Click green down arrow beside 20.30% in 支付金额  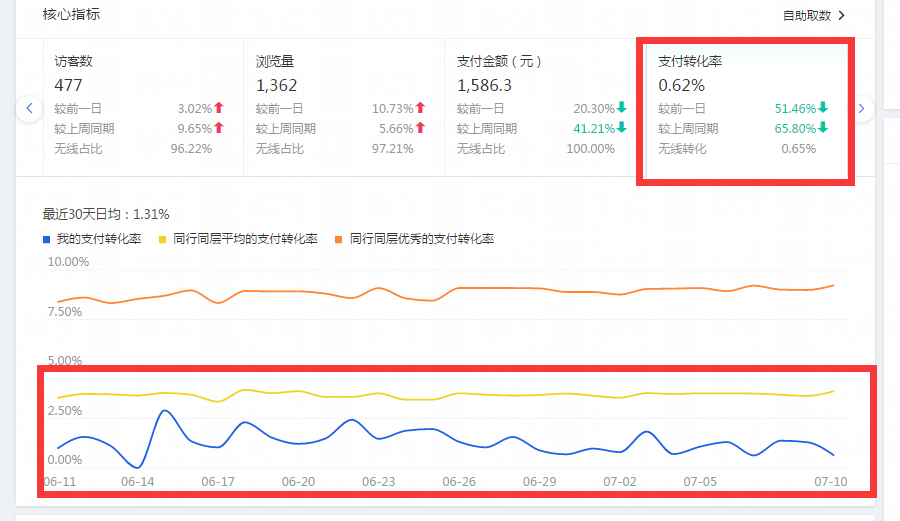click(x=621, y=108)
